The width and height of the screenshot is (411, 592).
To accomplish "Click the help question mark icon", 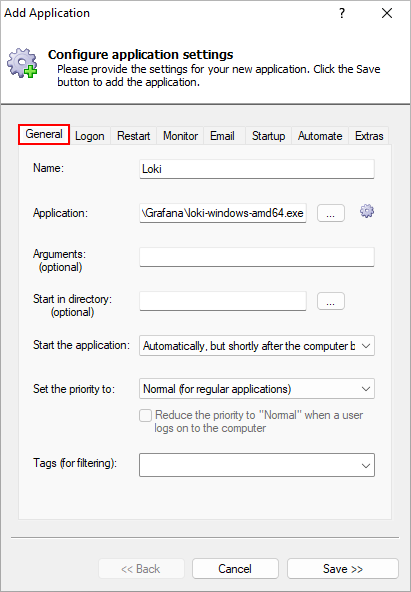I will [x=342, y=14].
